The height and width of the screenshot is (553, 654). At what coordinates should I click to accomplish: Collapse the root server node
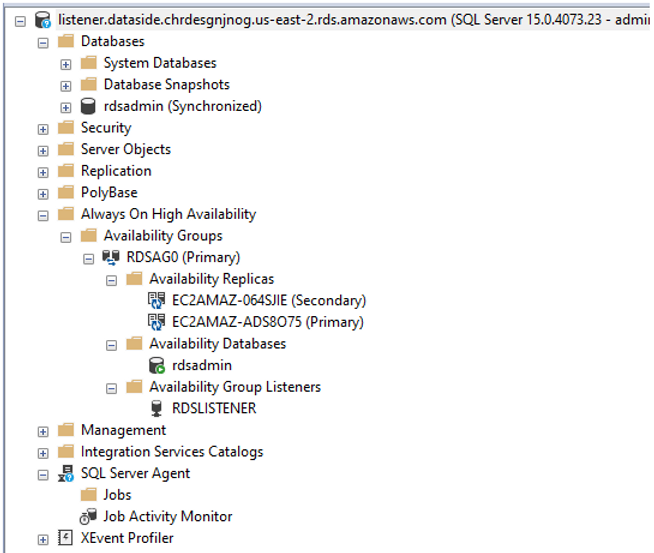click(x=20, y=21)
